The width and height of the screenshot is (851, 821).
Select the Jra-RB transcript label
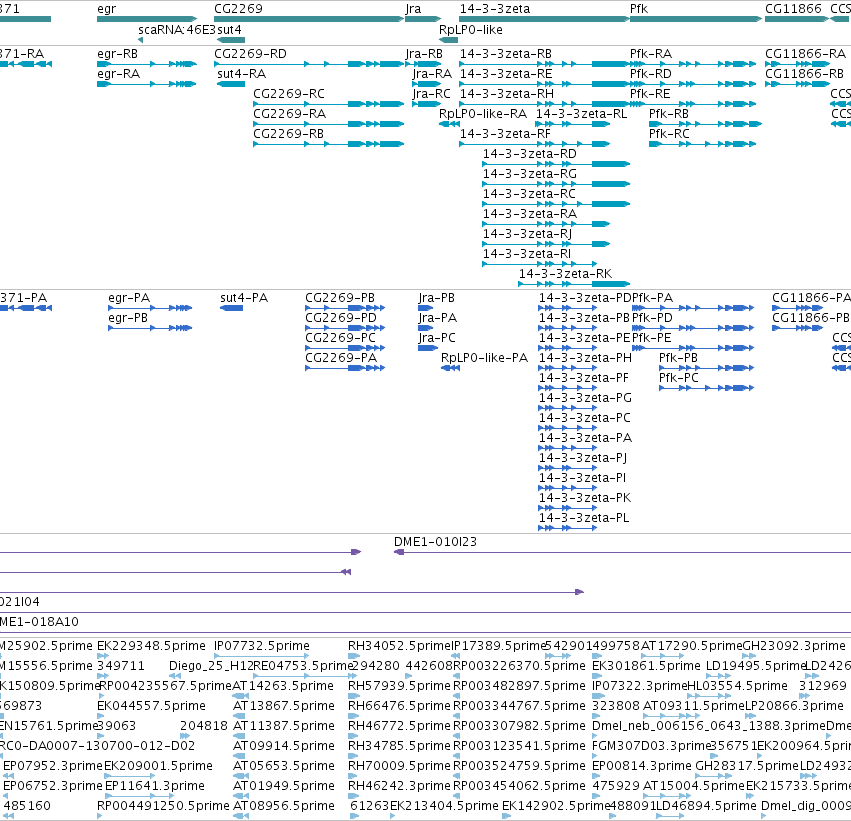coord(424,54)
